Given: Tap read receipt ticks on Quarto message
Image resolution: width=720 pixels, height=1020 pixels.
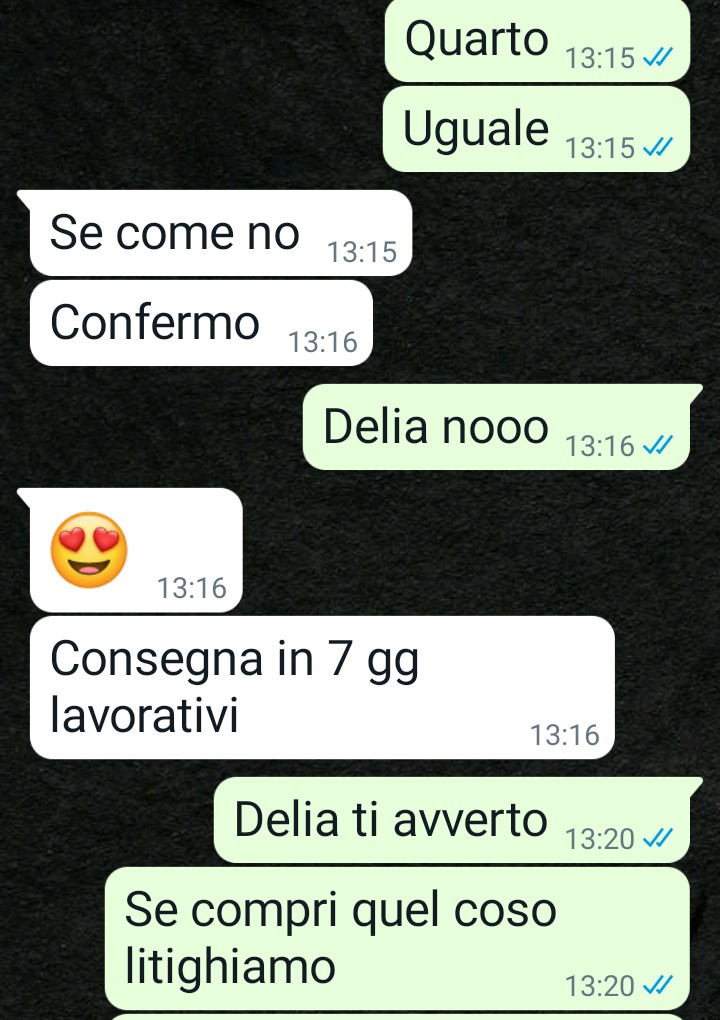Looking at the screenshot, I should click(658, 58).
